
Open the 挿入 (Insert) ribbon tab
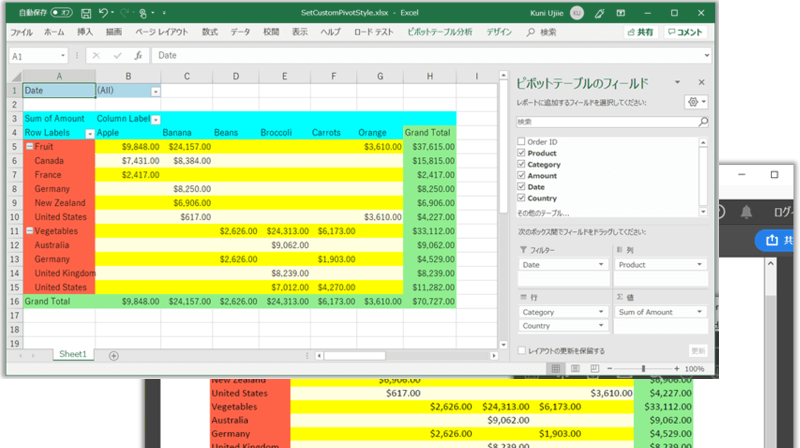85,32
